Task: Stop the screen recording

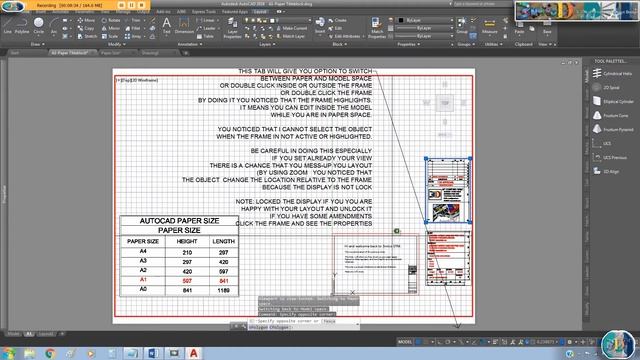Action: (x=141, y=5)
